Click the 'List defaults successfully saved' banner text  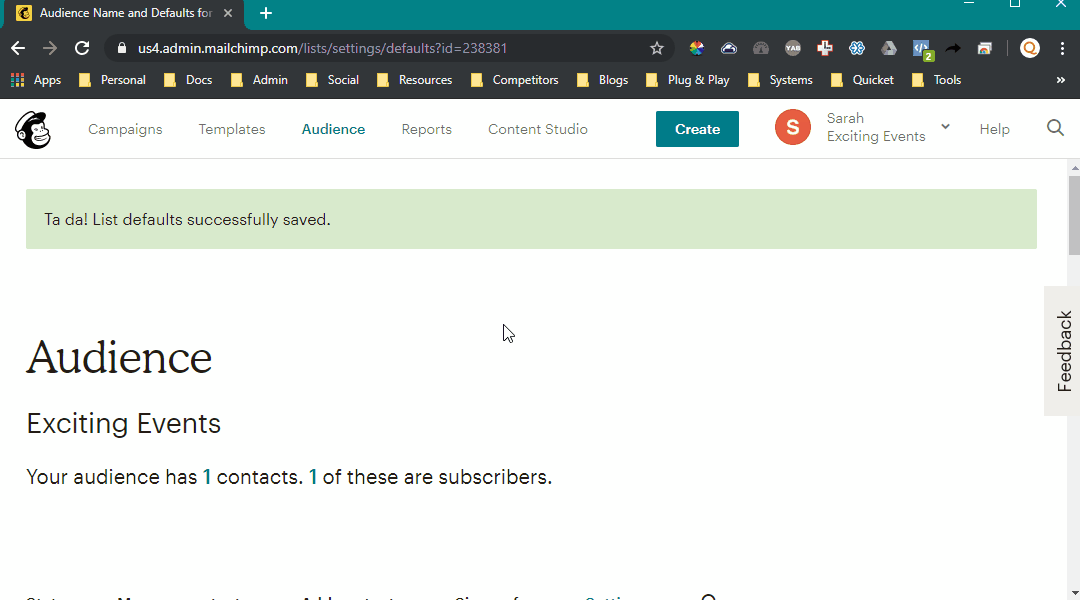click(x=187, y=220)
